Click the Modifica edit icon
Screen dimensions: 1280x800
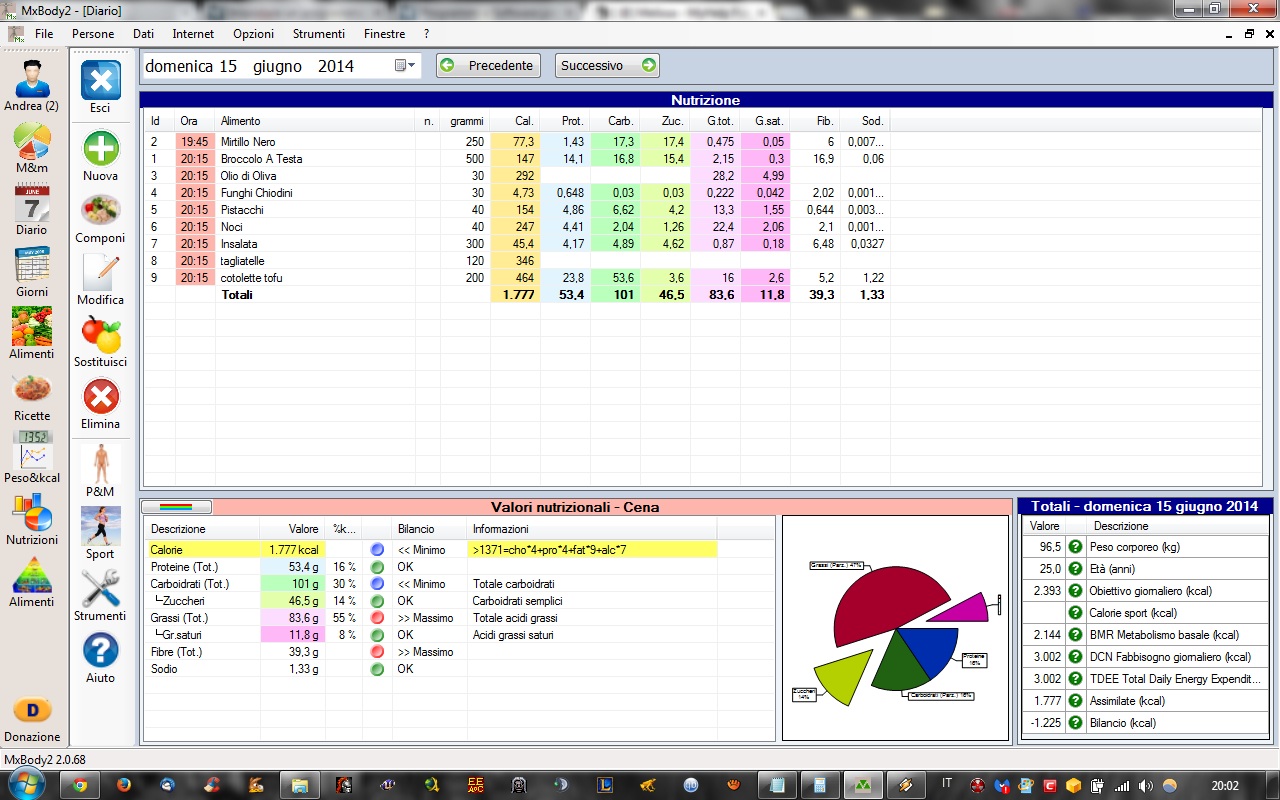point(100,273)
